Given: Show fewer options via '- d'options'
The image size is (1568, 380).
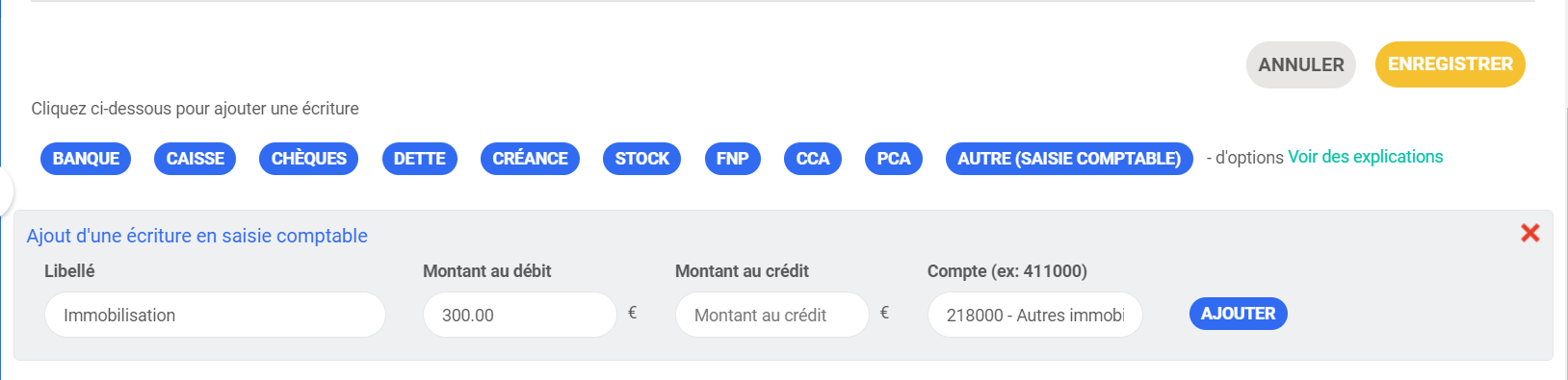Looking at the screenshot, I should pos(1244,158).
